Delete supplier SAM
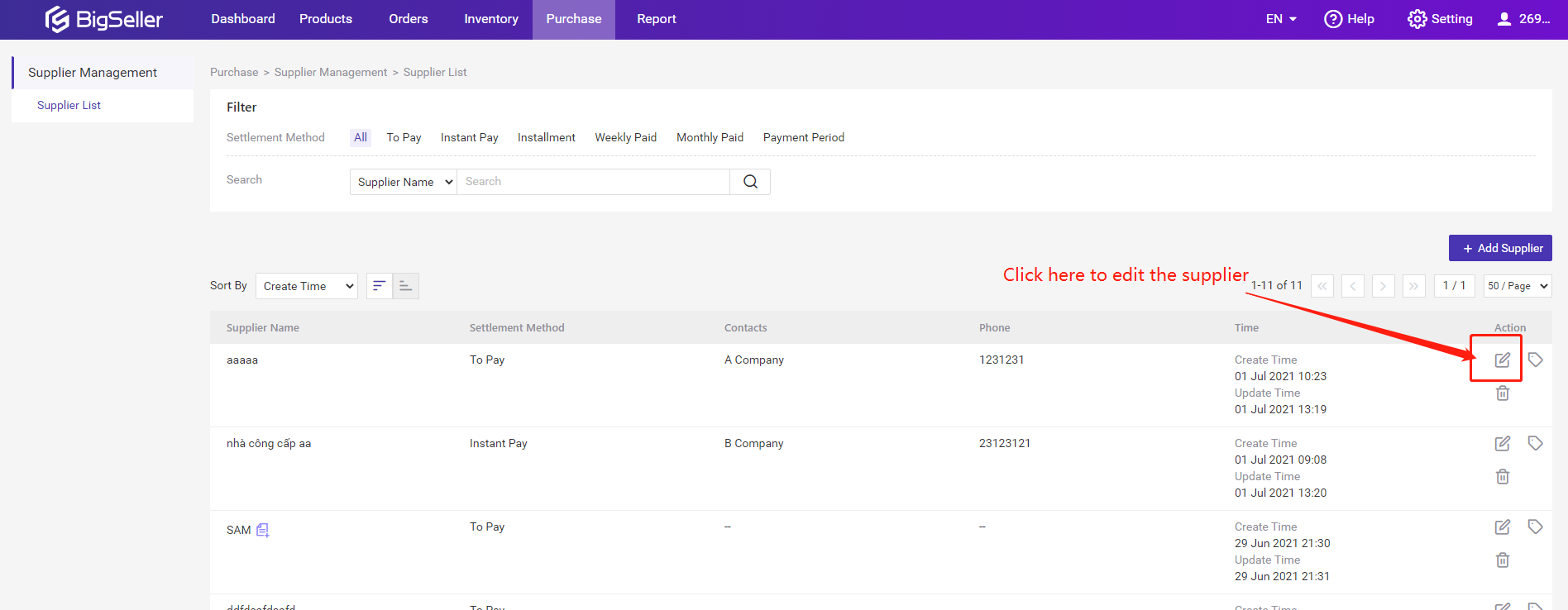Screen dimensions: 1568x610 (1503, 560)
